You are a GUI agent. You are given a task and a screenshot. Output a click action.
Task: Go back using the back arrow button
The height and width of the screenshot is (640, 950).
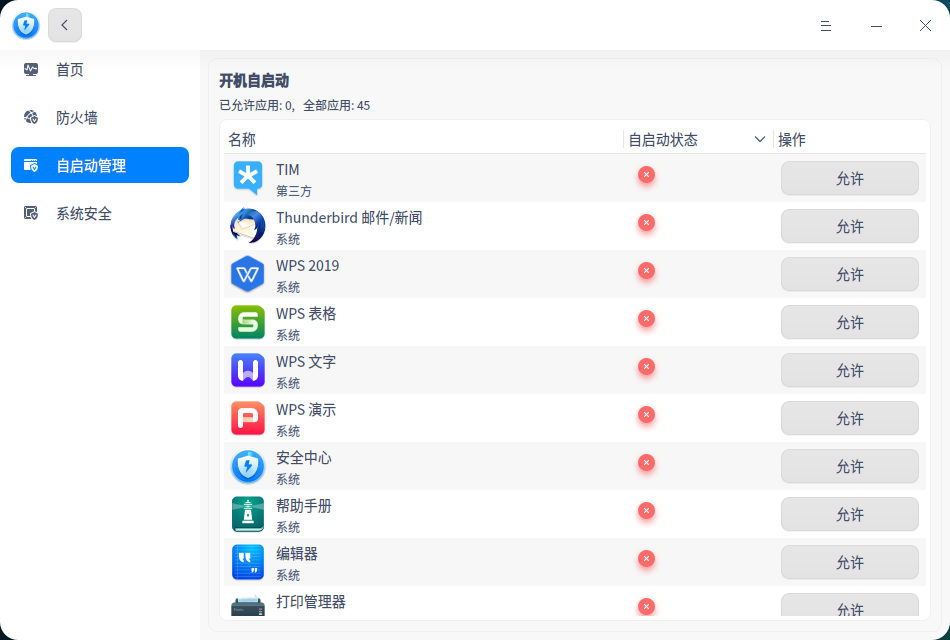click(65, 25)
